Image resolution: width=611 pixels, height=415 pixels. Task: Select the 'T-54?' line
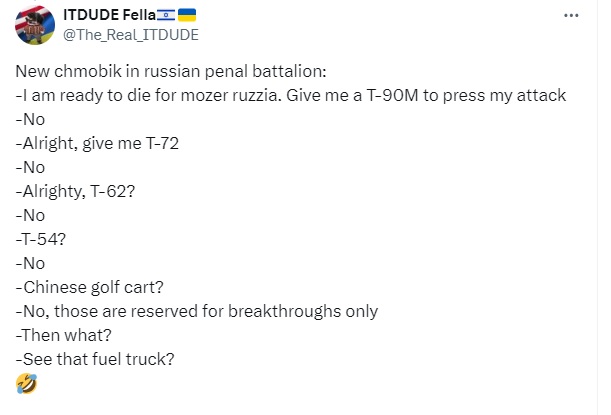tap(41, 239)
